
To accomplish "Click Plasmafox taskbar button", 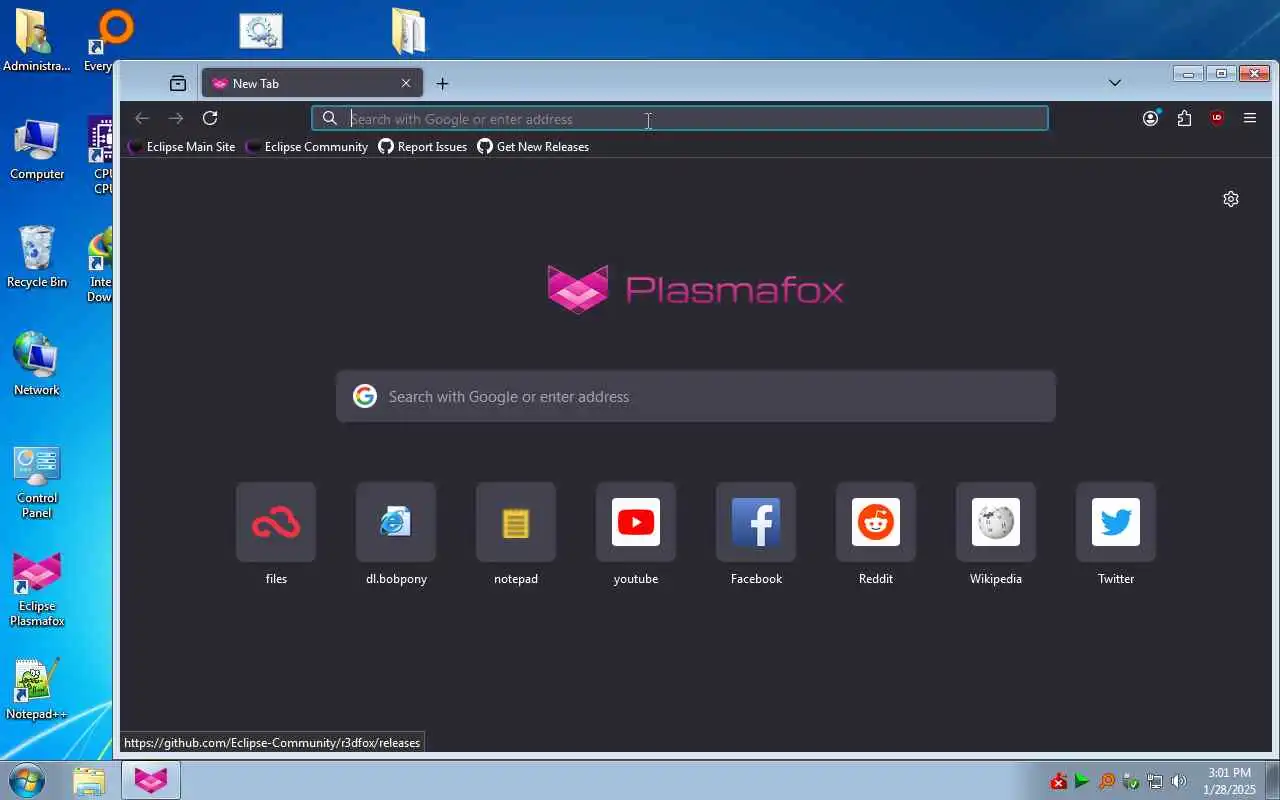I will point(151,780).
